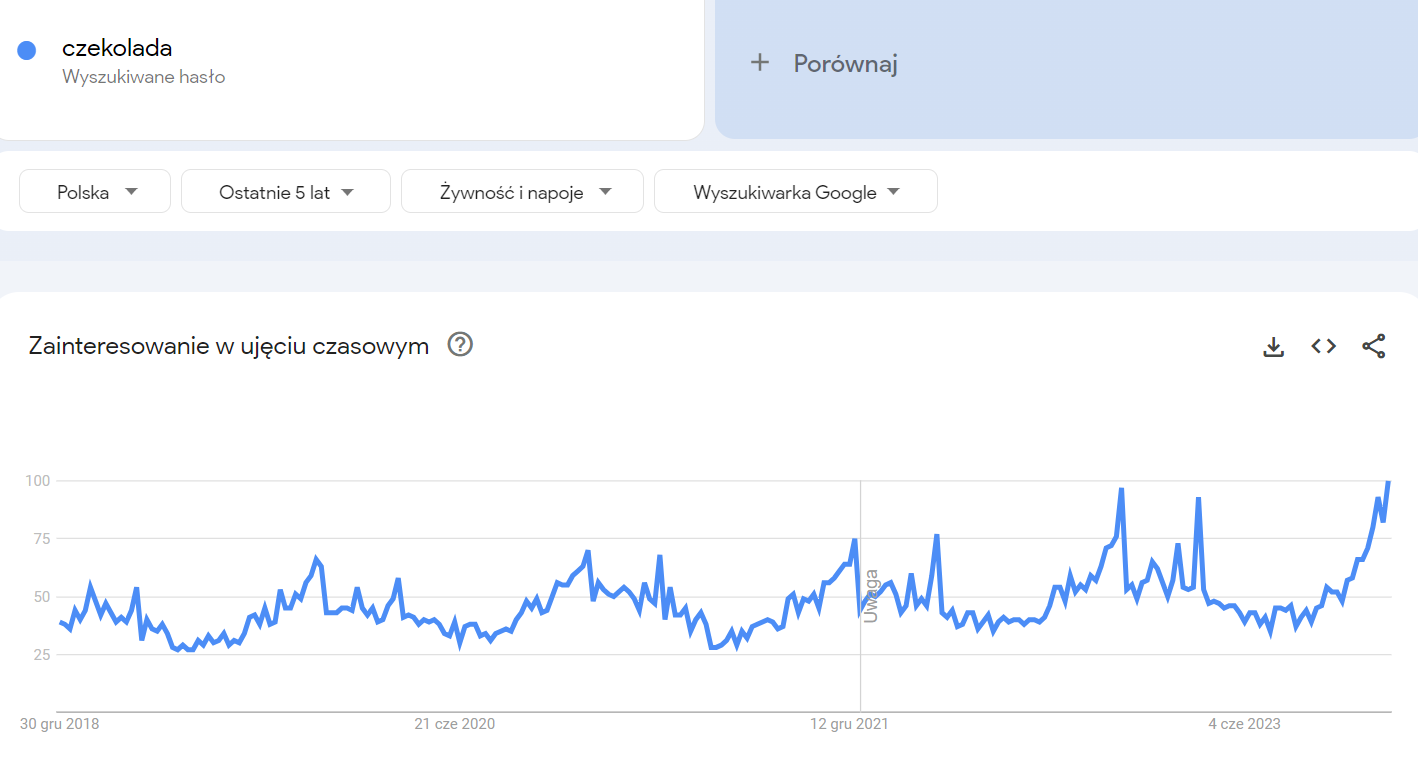Click the Porównaj comparison button
This screenshot has height=758, width=1418.
tap(845, 64)
